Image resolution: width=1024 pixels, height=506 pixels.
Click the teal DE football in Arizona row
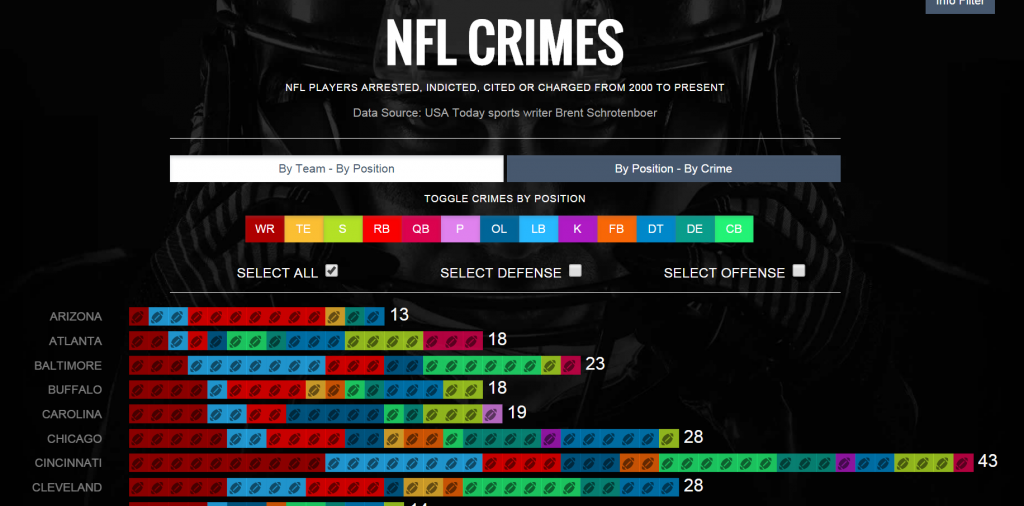pyautogui.click(x=355, y=317)
